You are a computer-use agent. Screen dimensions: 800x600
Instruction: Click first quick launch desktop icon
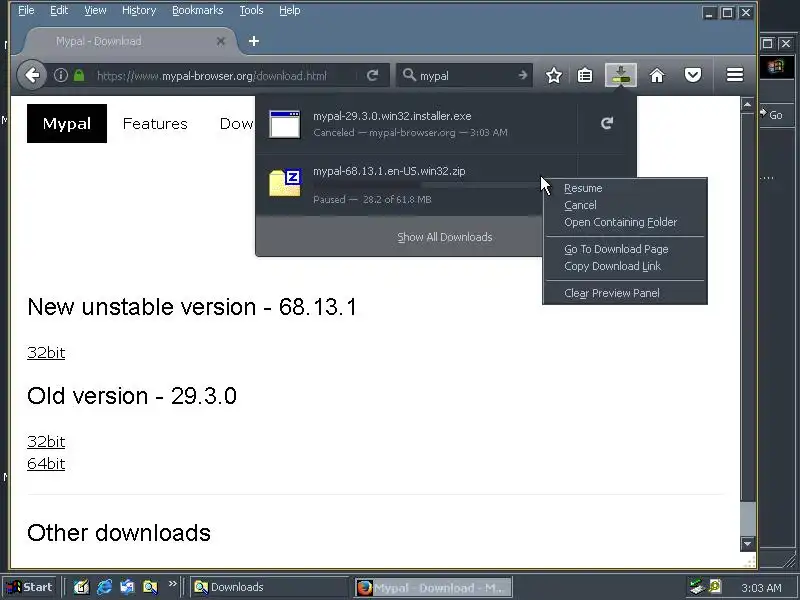click(x=81, y=587)
